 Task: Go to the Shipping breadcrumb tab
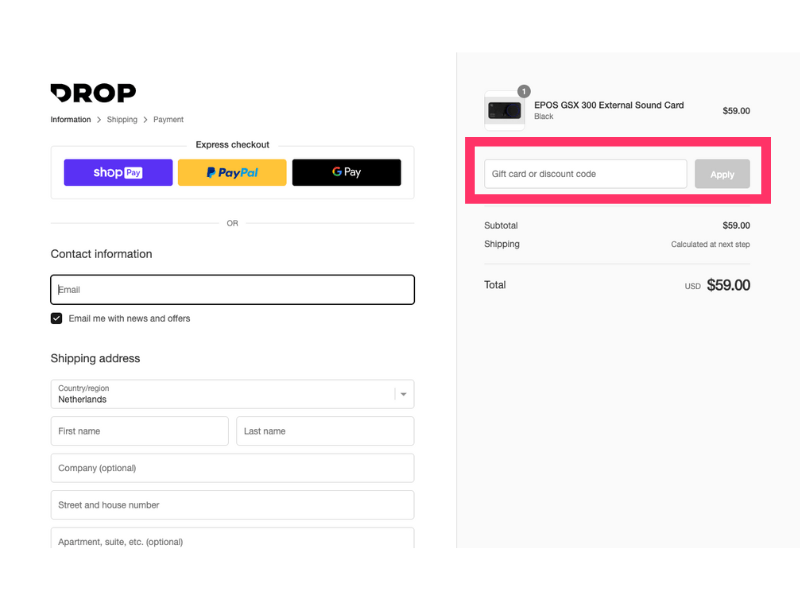122,119
